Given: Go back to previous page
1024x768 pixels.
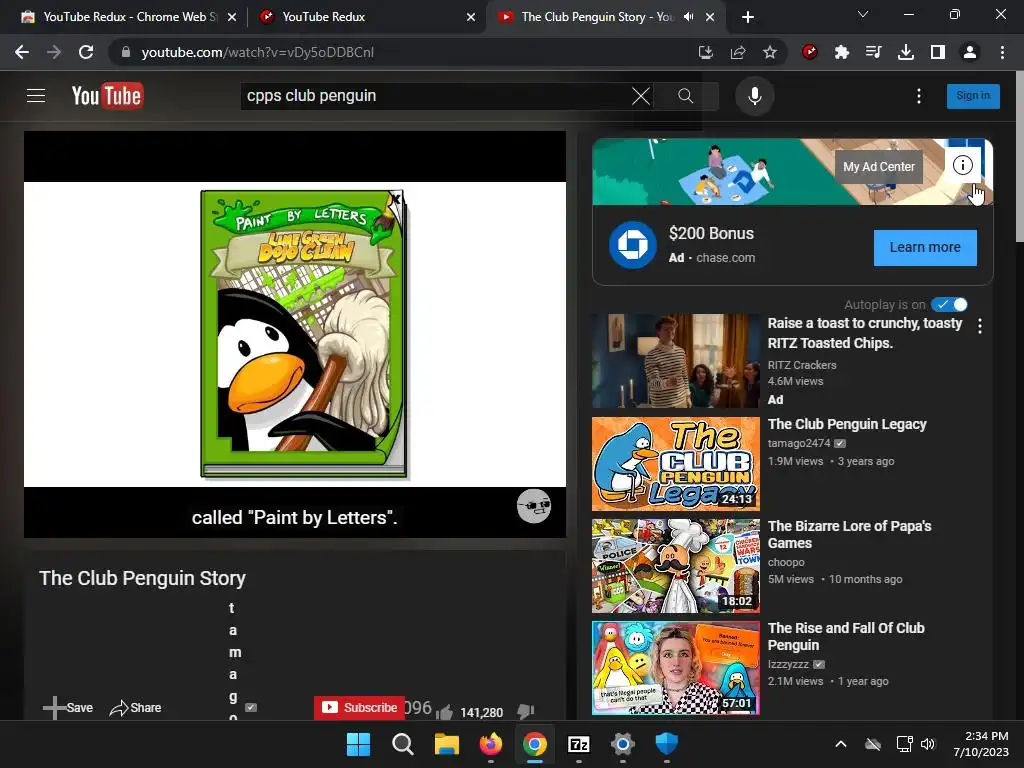Looking at the screenshot, I should [x=22, y=52].
